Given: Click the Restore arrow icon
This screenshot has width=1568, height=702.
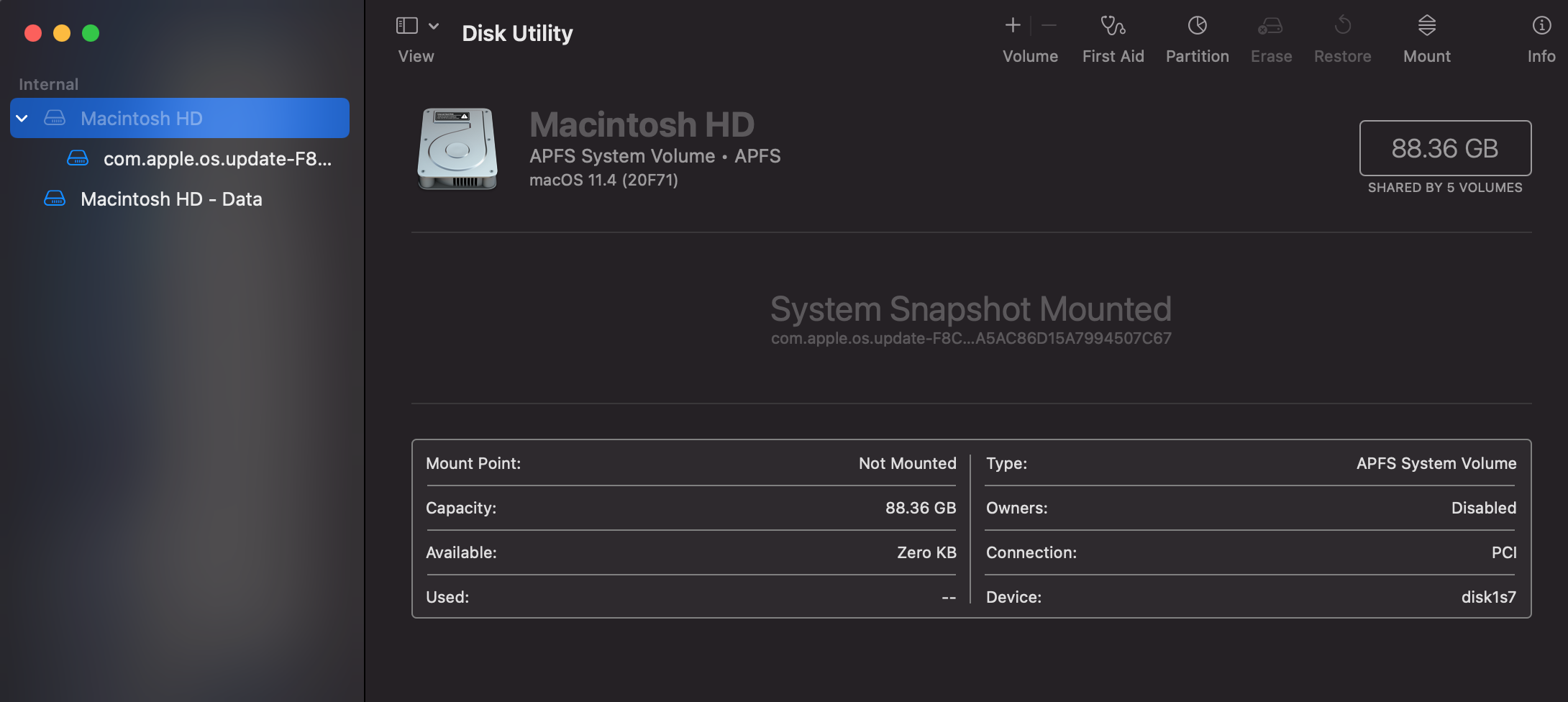Looking at the screenshot, I should (1343, 26).
